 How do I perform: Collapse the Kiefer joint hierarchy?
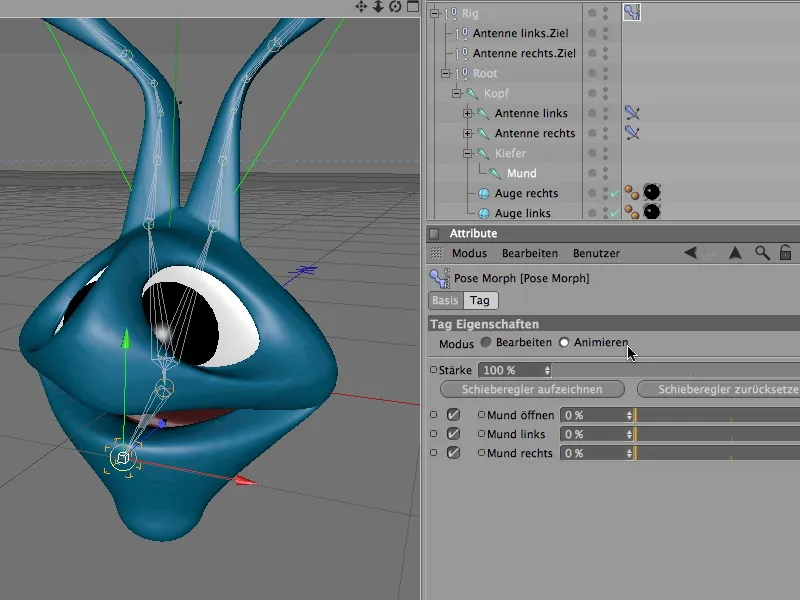tap(467, 153)
